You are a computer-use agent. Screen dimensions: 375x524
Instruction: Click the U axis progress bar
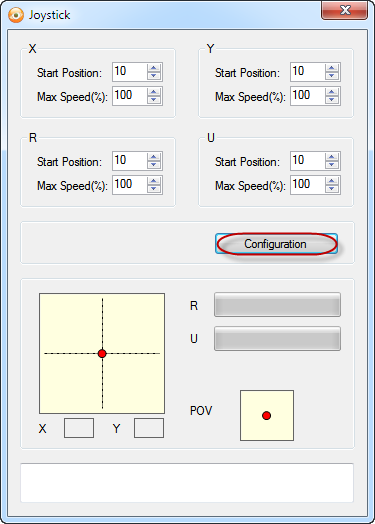tap(277, 339)
